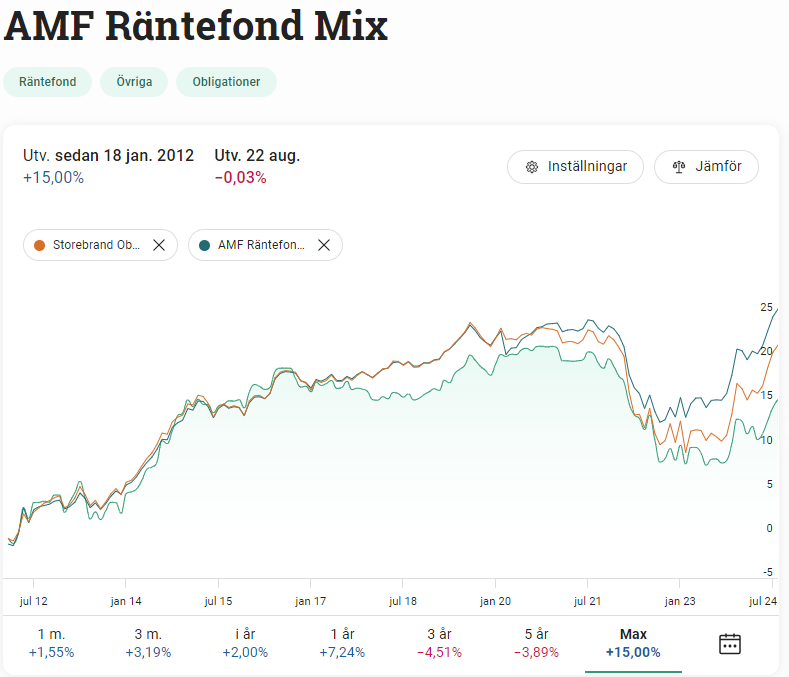
Task: Click the AMF Räntefond Mix heading
Action: 196,26
